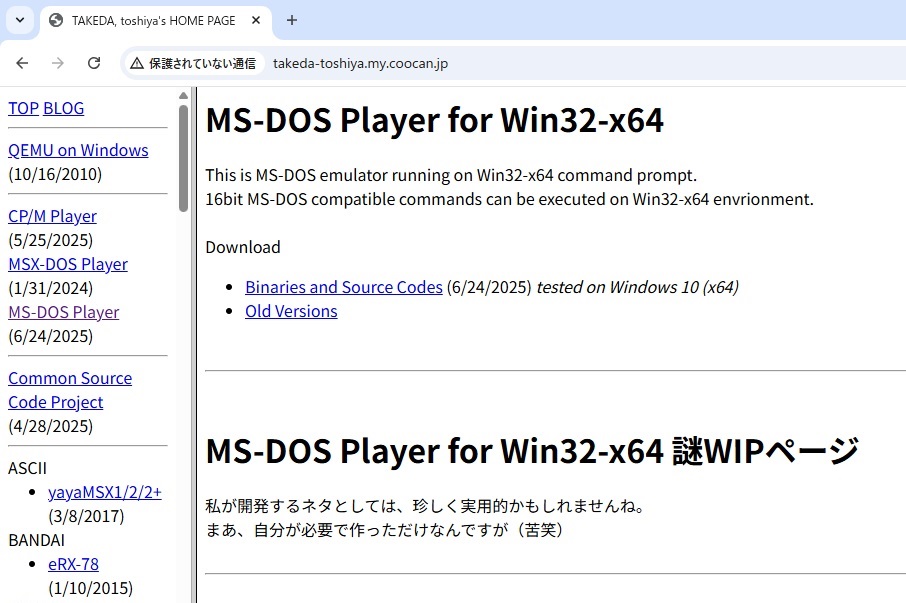Image resolution: width=906 pixels, height=603 pixels.
Task: Open the Old Versions link
Action: pos(291,311)
